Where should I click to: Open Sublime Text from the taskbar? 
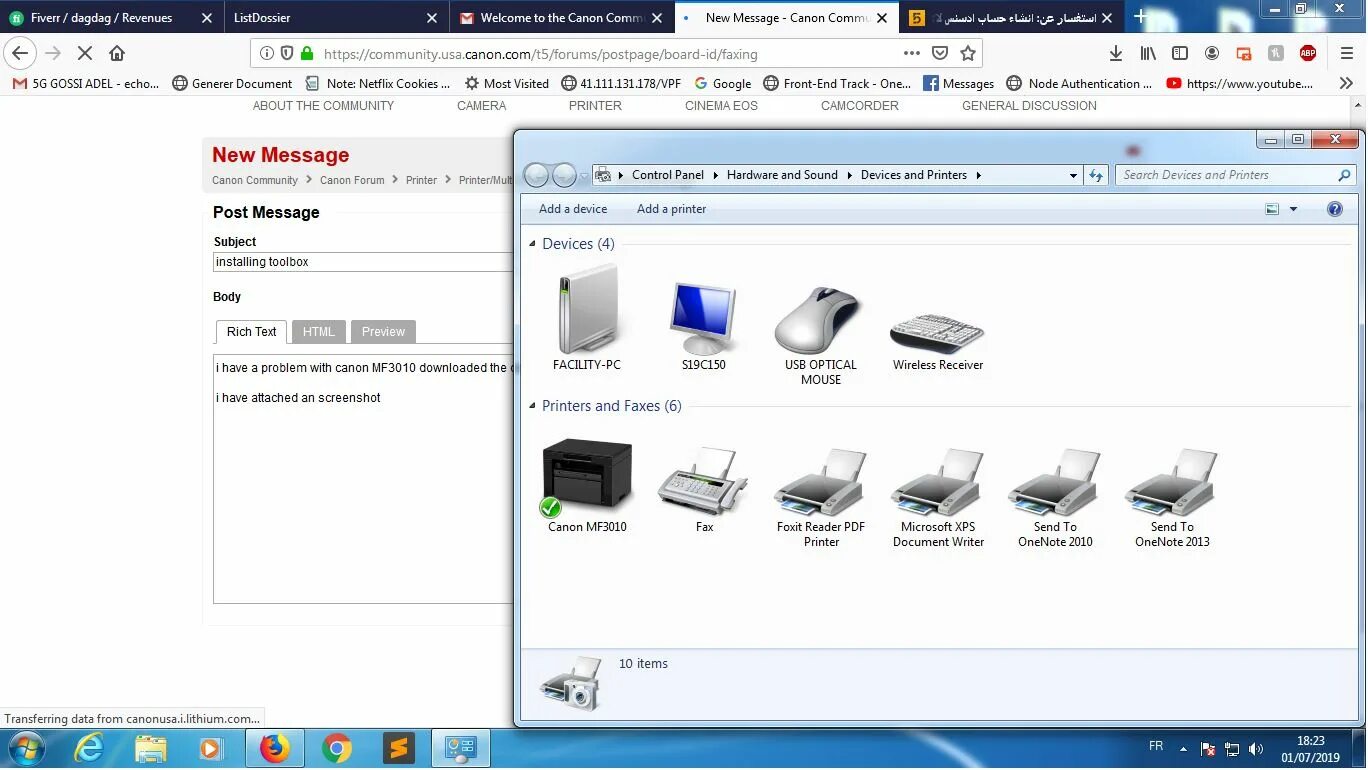pos(398,748)
